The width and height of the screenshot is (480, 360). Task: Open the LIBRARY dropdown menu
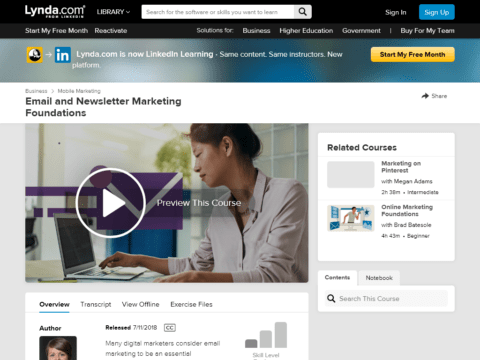click(x=113, y=12)
